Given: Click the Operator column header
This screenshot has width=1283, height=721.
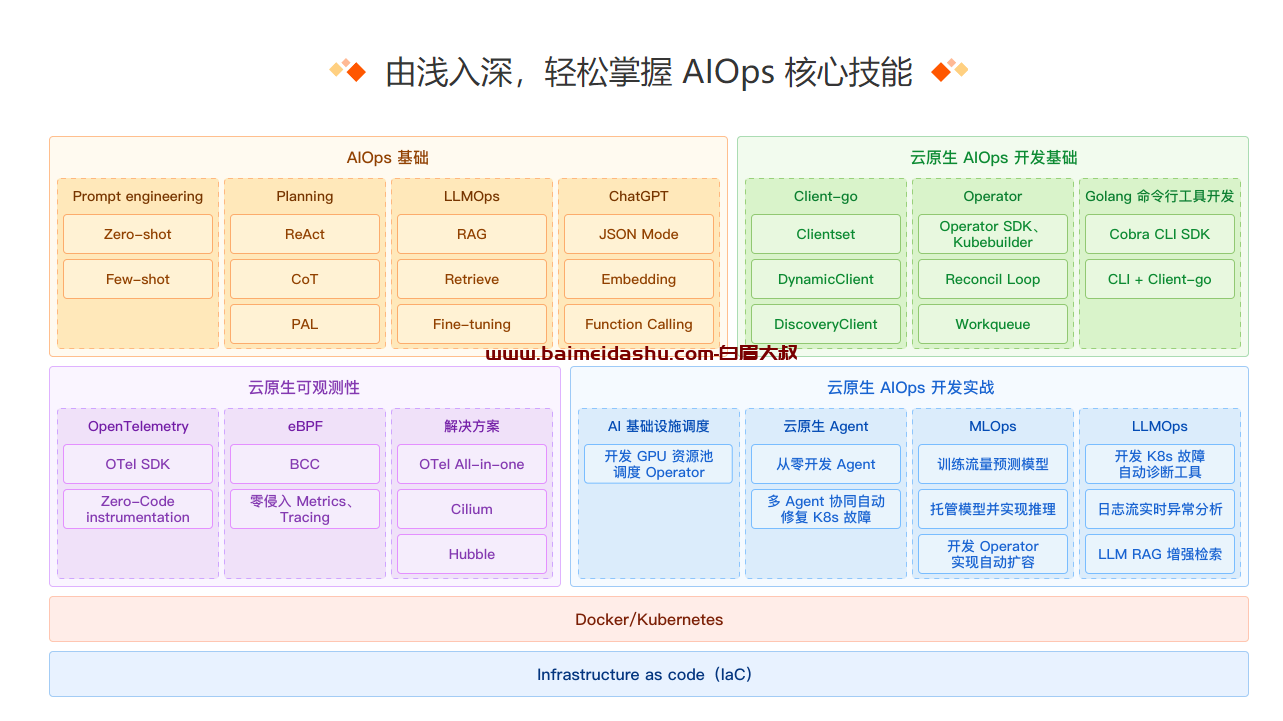Looking at the screenshot, I should (993, 196).
